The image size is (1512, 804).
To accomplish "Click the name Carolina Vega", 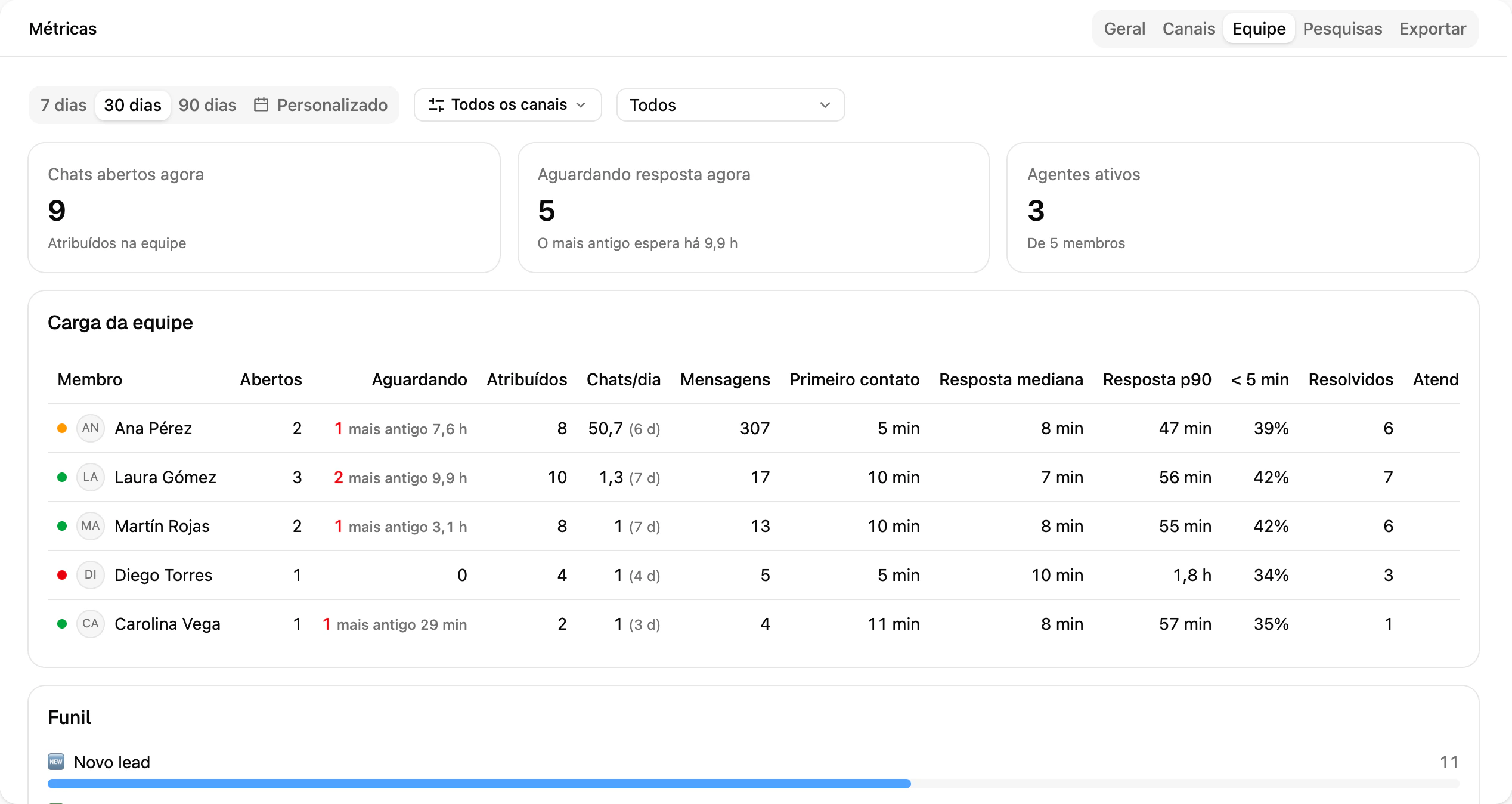I will (168, 624).
